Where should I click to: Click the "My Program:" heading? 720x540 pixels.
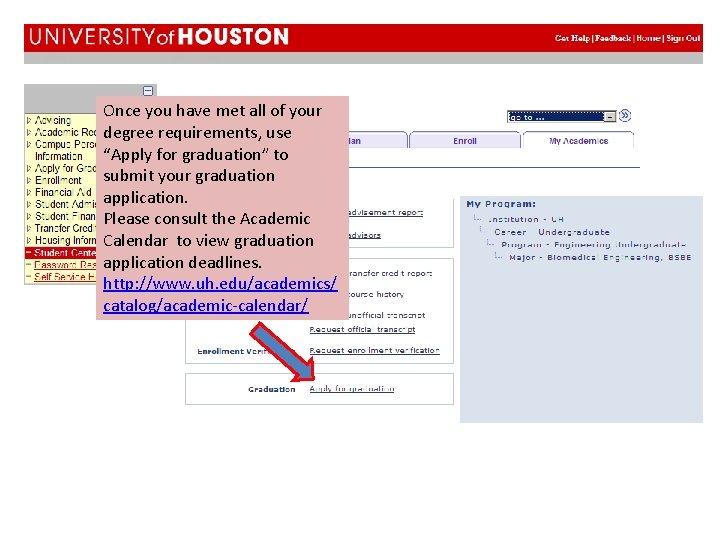pyautogui.click(x=501, y=204)
